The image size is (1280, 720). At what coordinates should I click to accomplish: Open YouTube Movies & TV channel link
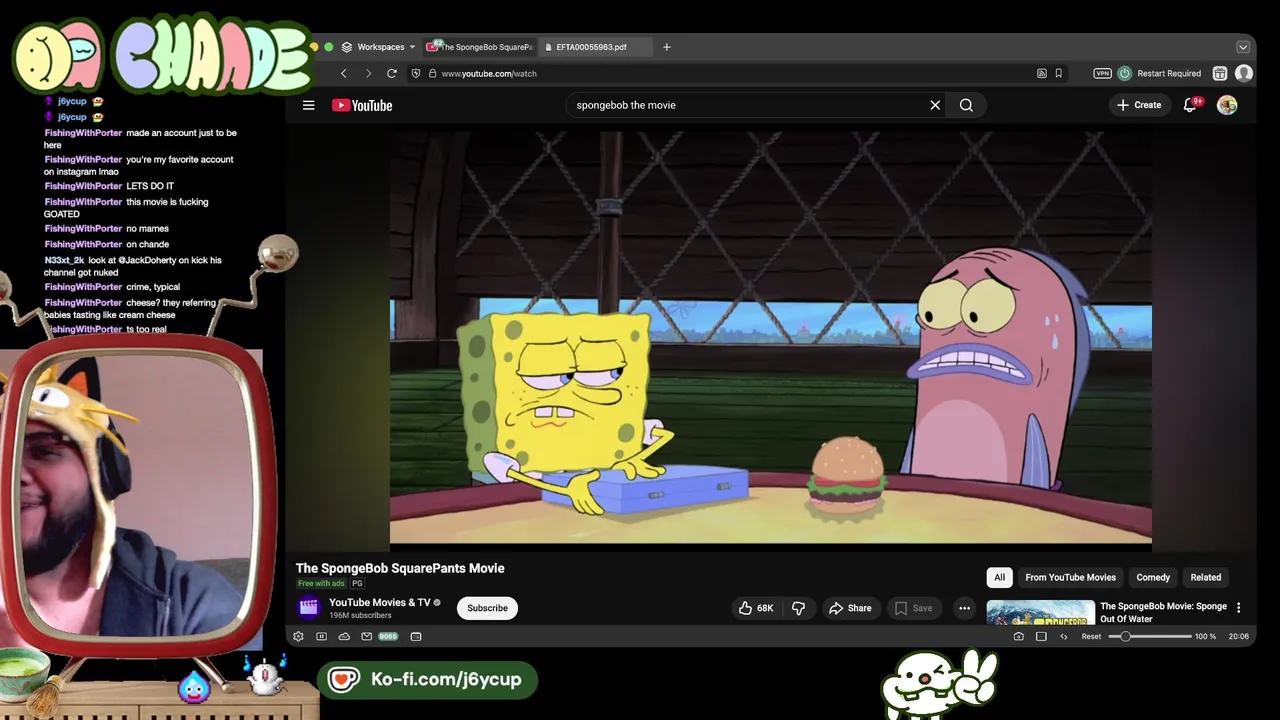(x=379, y=602)
